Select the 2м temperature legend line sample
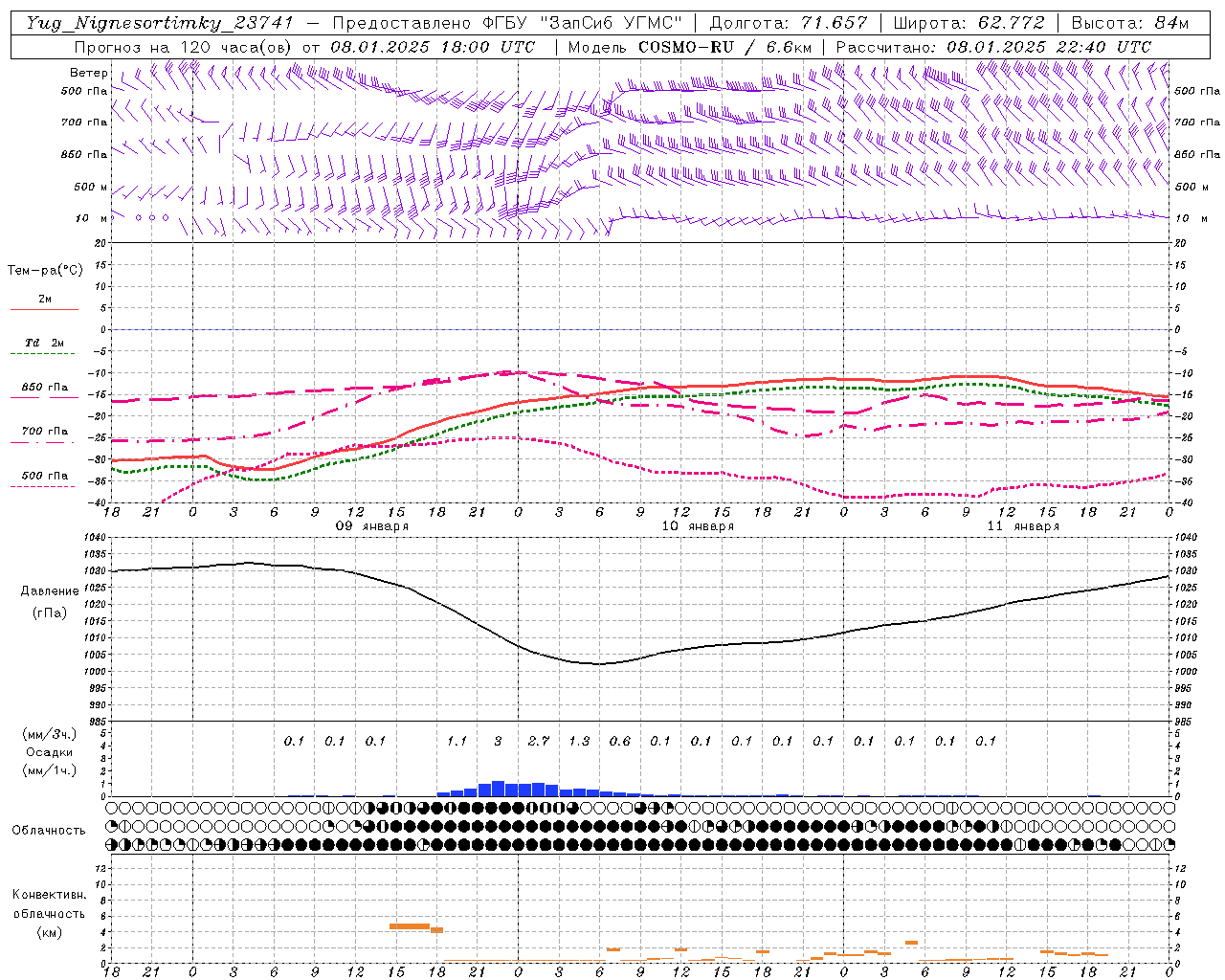 (44, 309)
